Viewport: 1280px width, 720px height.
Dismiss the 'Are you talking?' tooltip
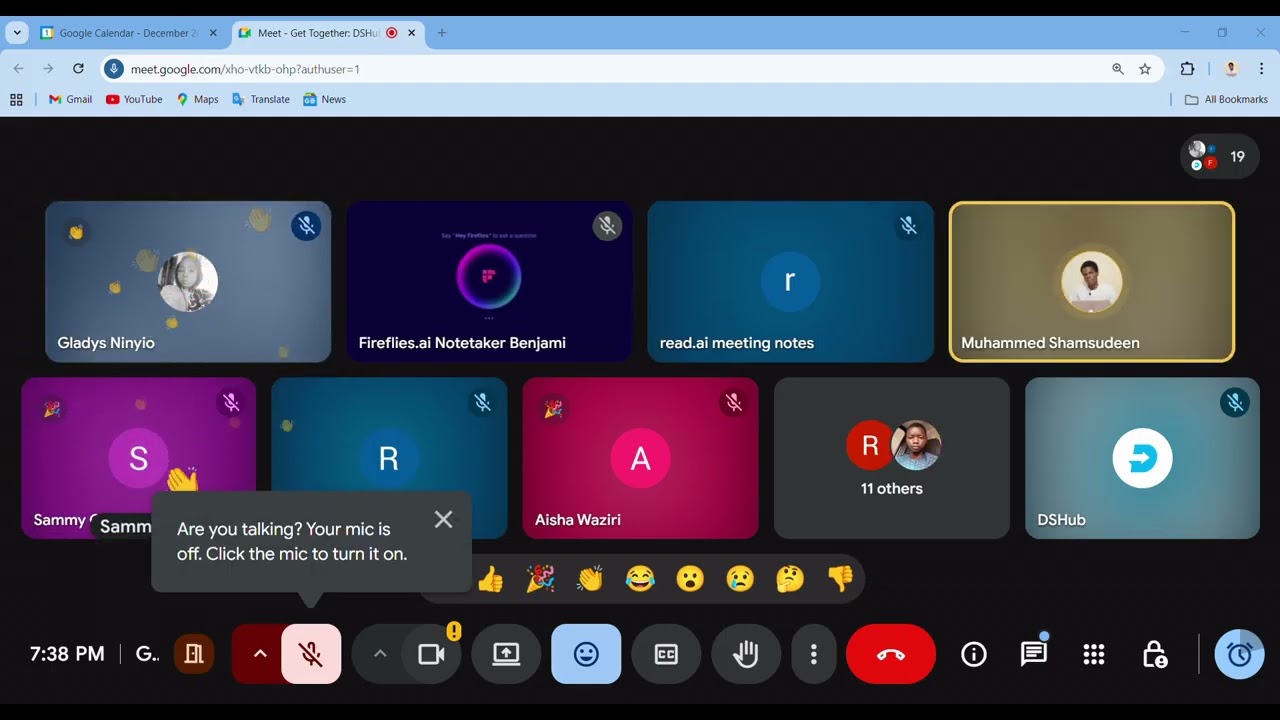tap(444, 519)
